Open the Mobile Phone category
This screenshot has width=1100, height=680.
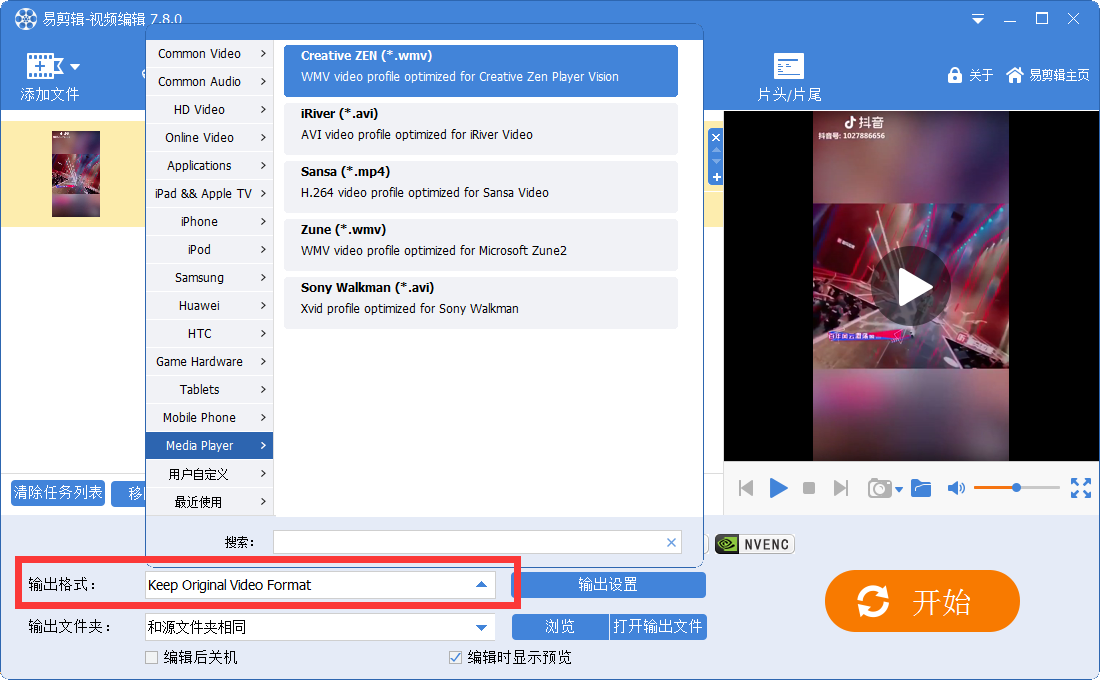(x=209, y=419)
